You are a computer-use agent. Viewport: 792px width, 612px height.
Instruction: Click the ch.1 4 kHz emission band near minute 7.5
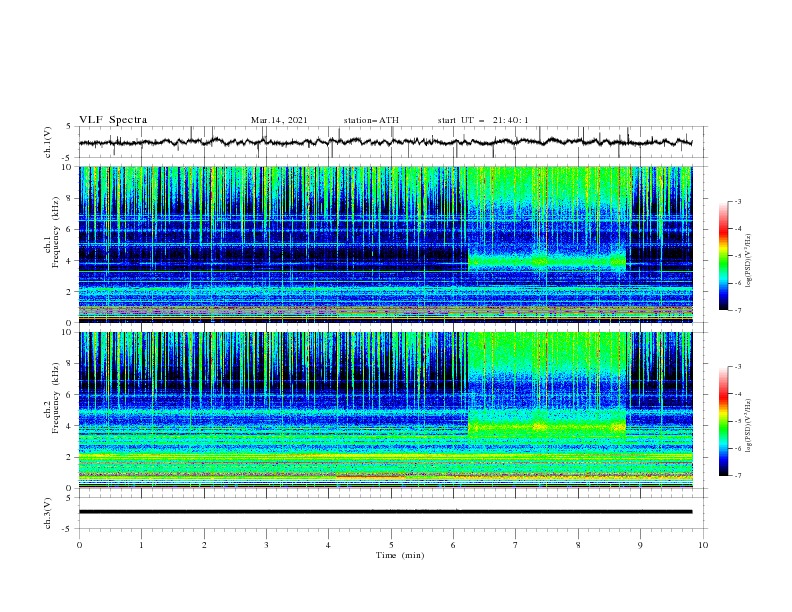coord(547,261)
